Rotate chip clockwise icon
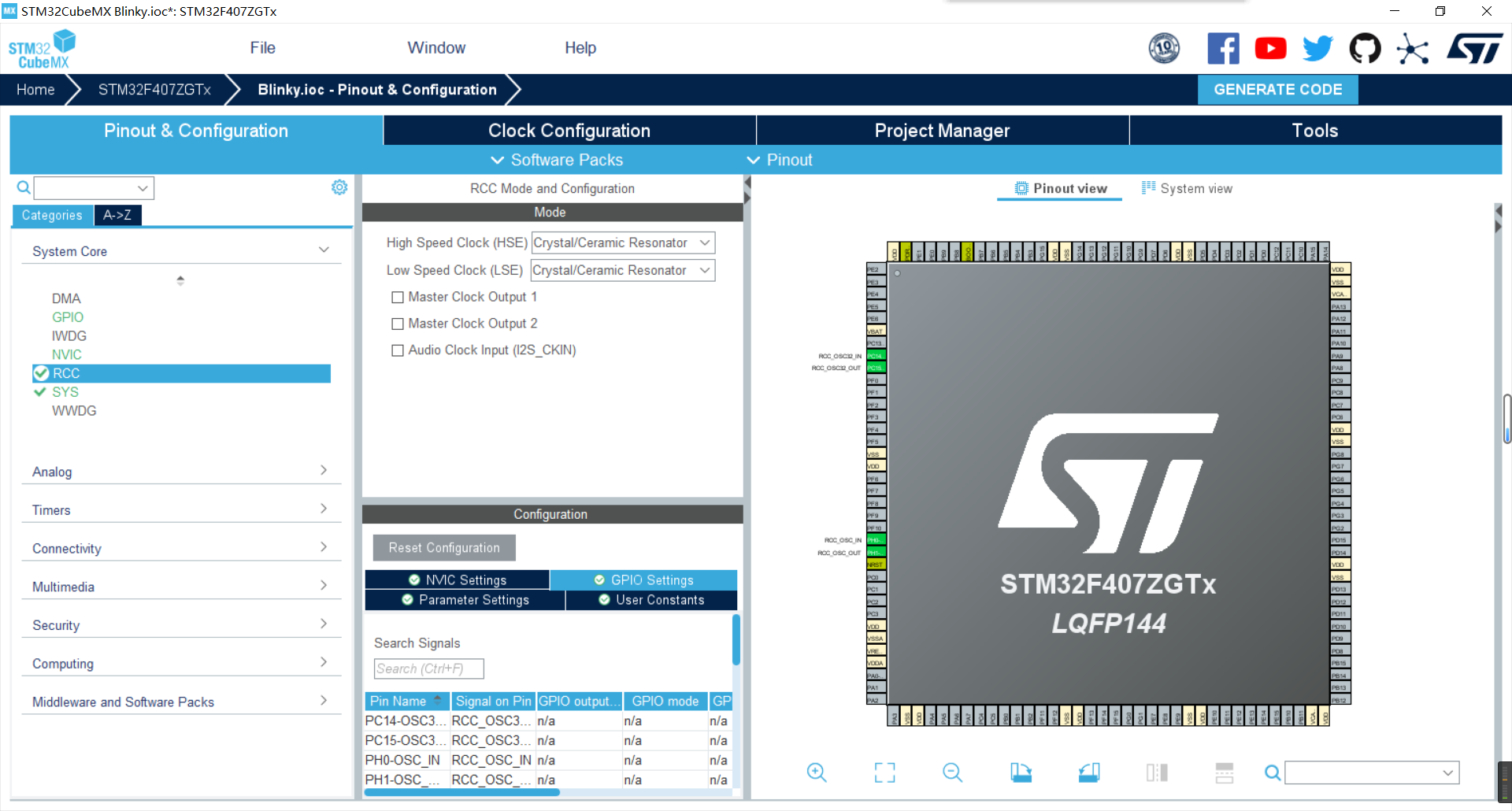 [1021, 772]
